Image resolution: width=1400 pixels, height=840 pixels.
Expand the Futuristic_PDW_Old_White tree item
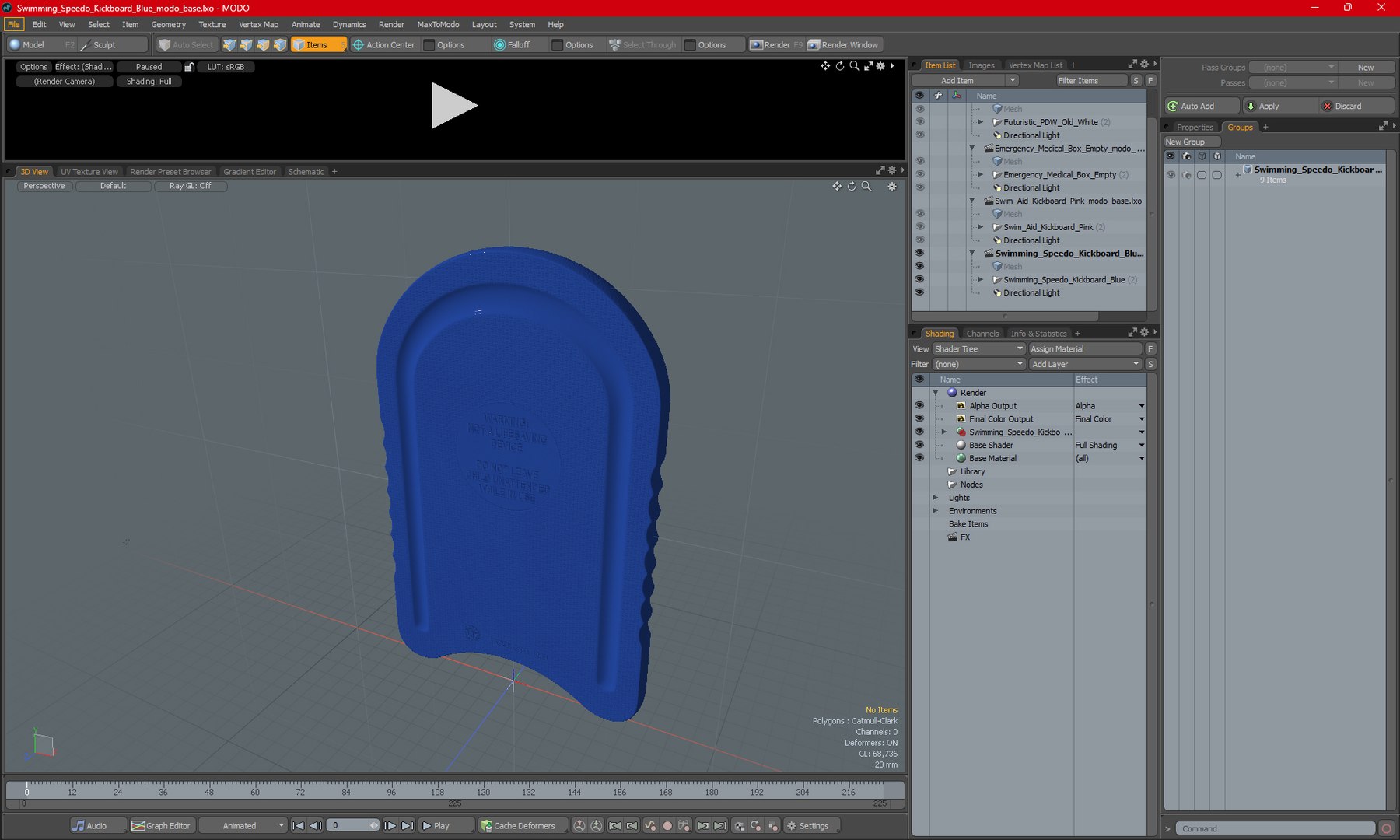[x=981, y=122]
